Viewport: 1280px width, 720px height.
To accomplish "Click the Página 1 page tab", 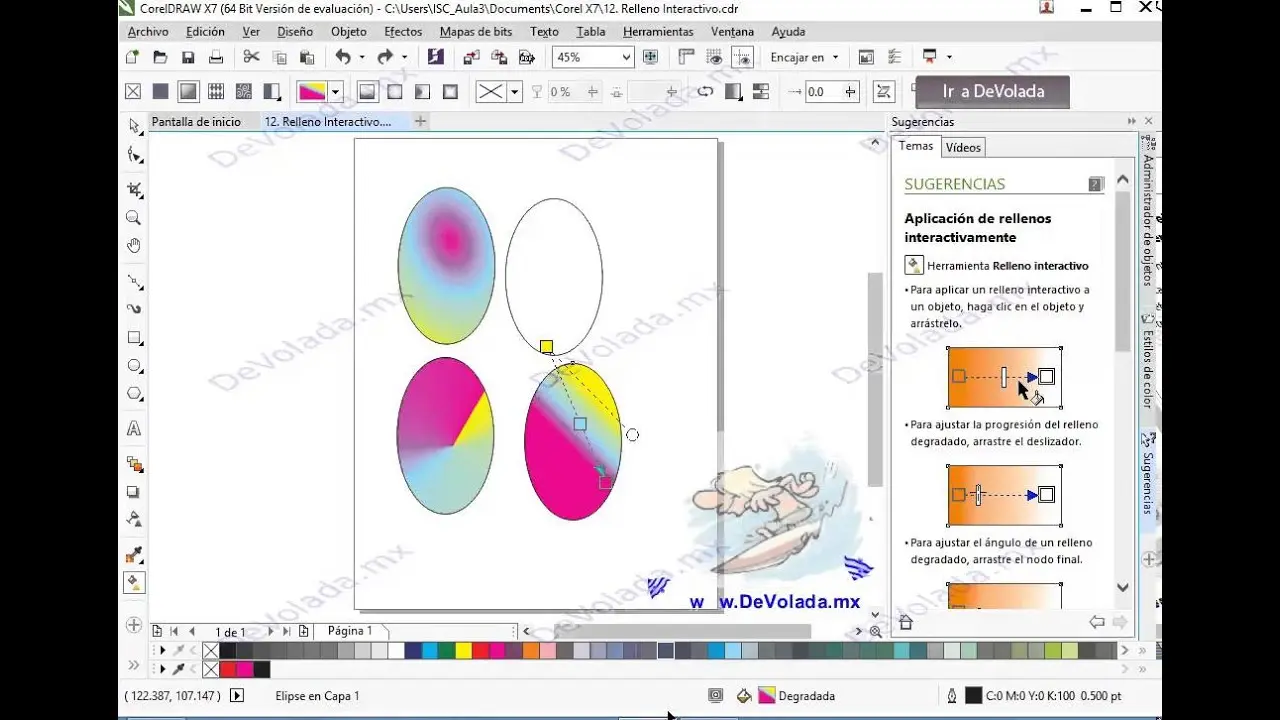I will pos(350,631).
